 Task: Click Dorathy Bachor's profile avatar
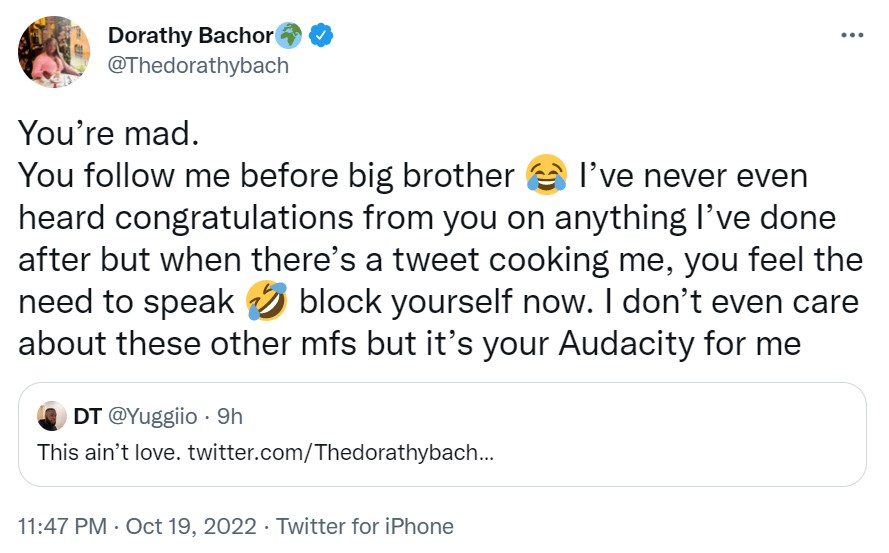pos(54,51)
